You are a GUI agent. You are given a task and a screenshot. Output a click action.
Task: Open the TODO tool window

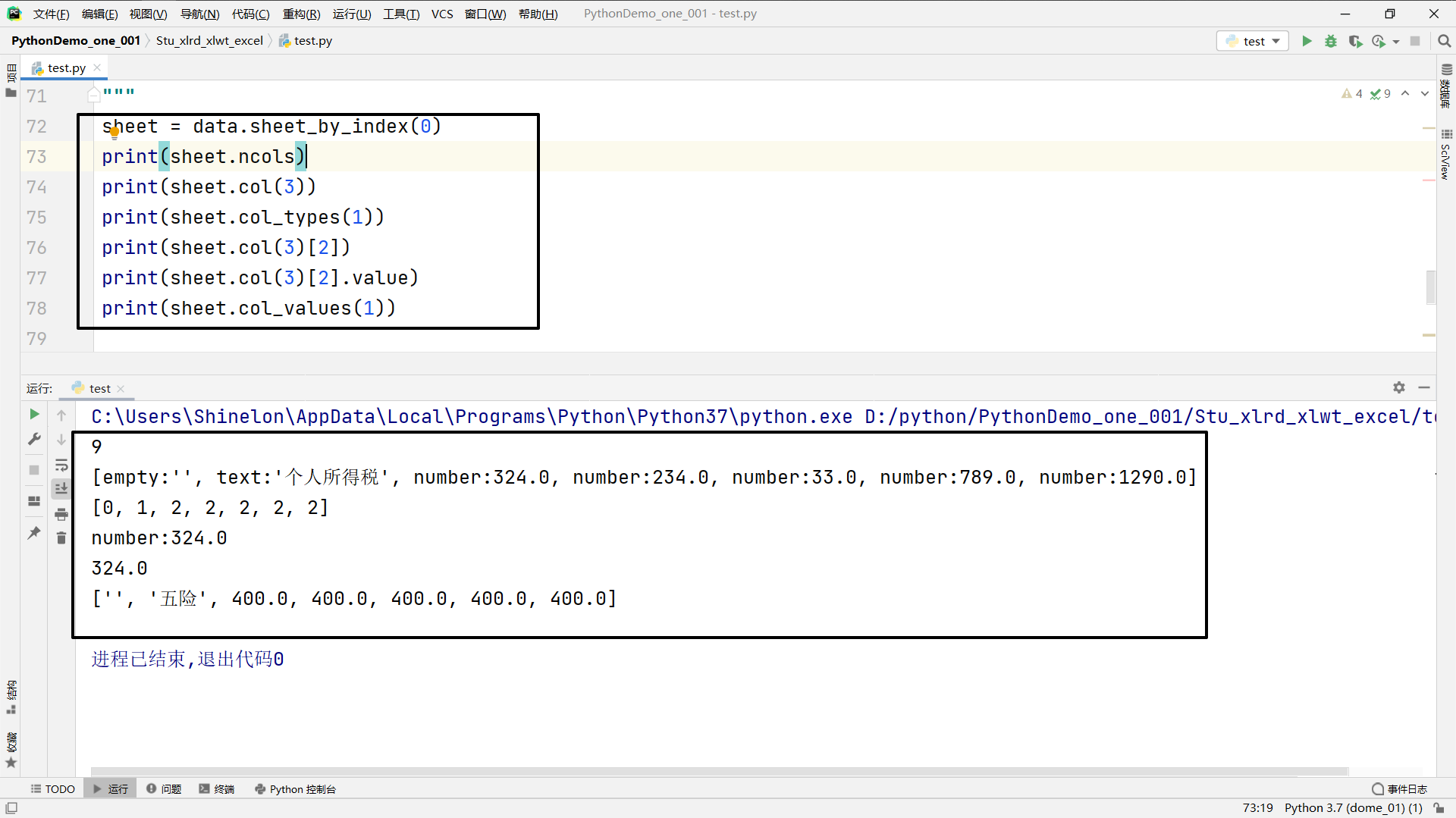(52, 788)
